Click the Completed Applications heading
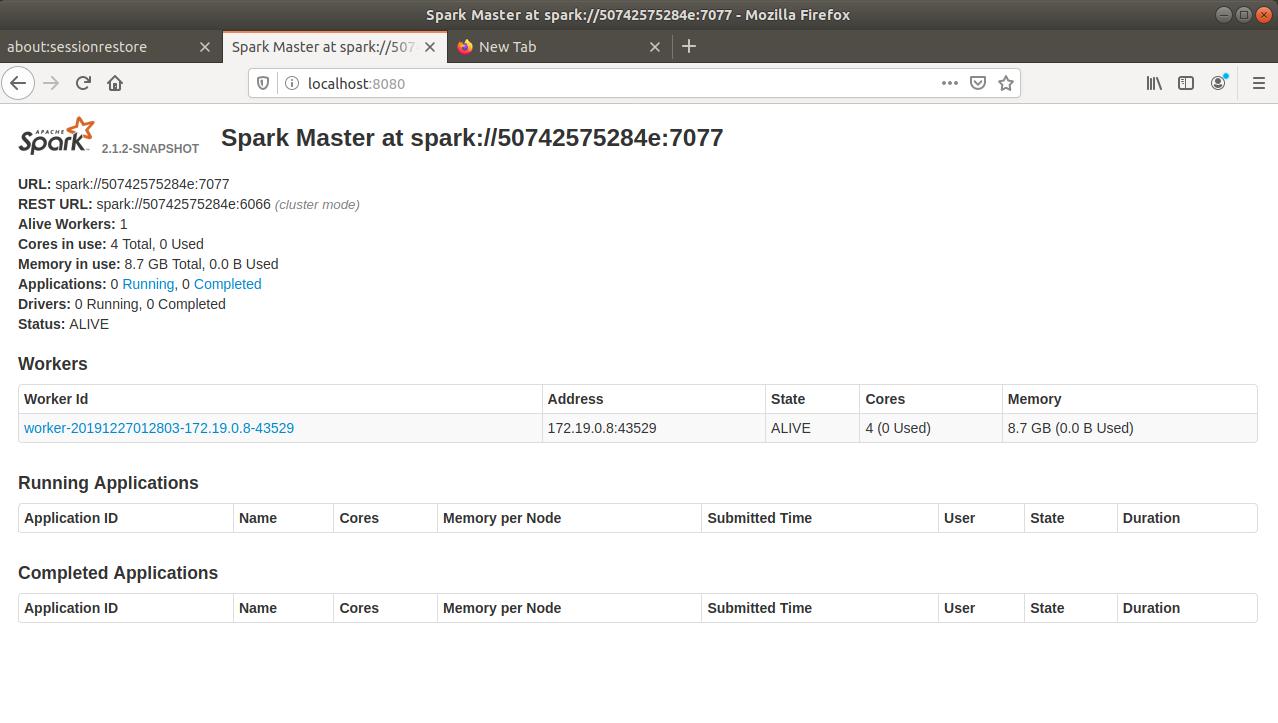Image resolution: width=1278 pixels, height=723 pixels. (x=118, y=573)
